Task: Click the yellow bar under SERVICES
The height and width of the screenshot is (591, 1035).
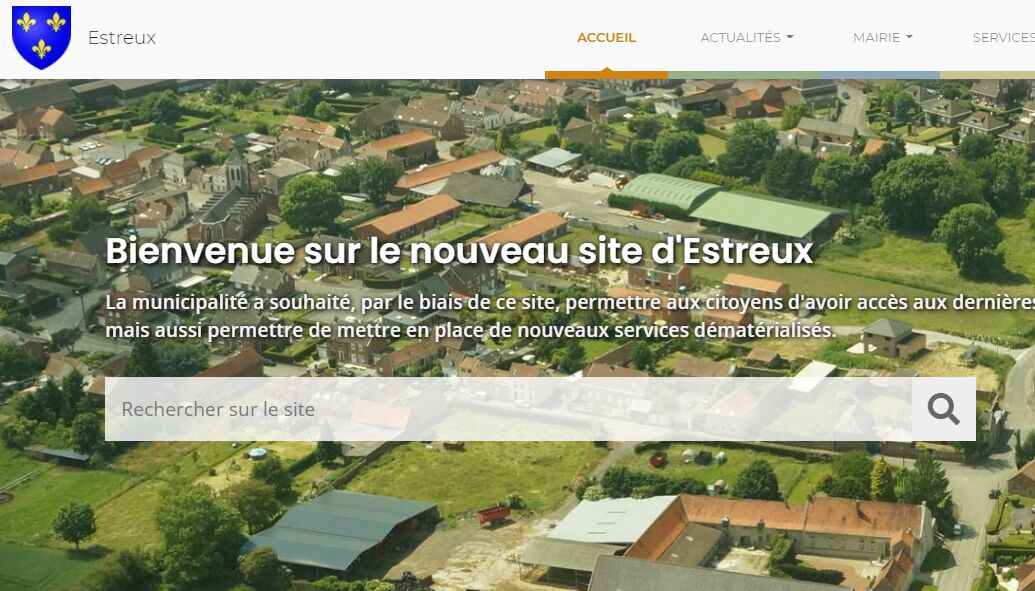Action: click(987, 75)
